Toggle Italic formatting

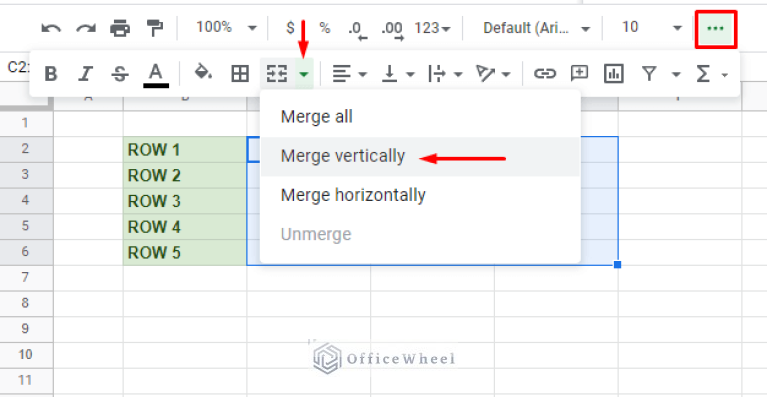coord(85,74)
